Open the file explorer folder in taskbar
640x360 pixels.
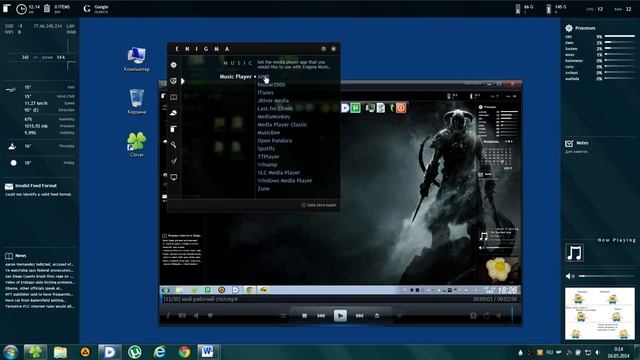pos(60,352)
